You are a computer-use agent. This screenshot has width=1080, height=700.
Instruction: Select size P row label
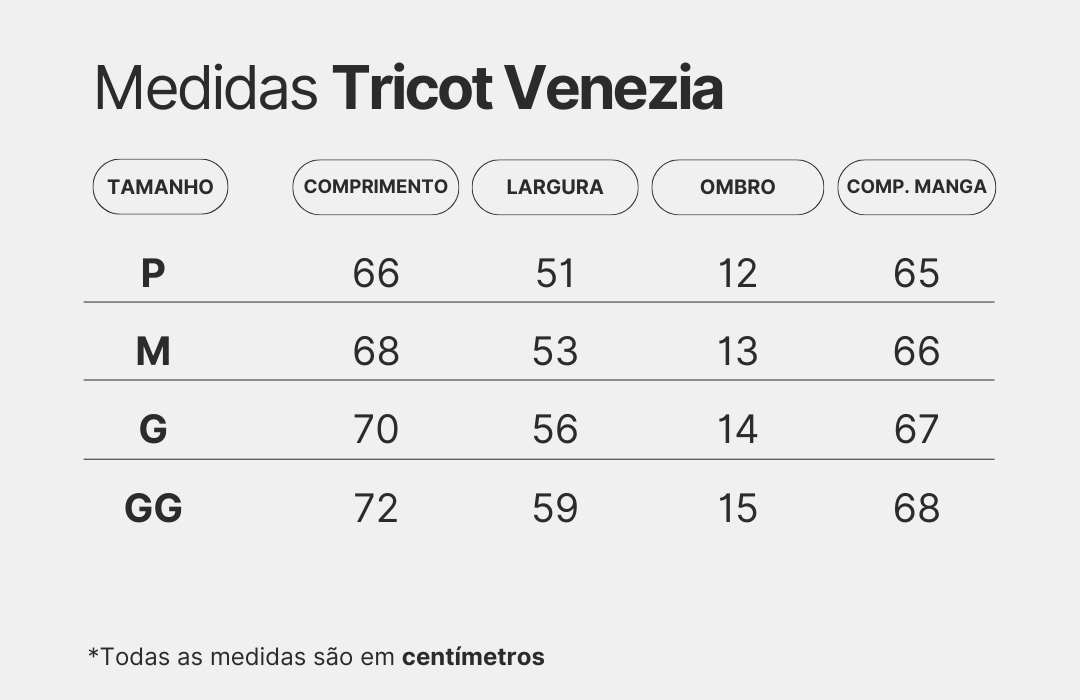click(152, 273)
